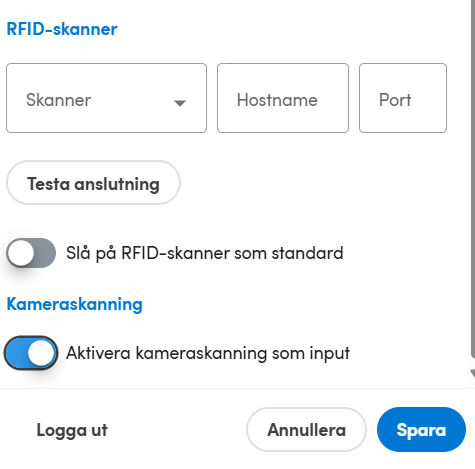Click the Kameraskanning section heading
475x469 pixels.
(x=75, y=304)
